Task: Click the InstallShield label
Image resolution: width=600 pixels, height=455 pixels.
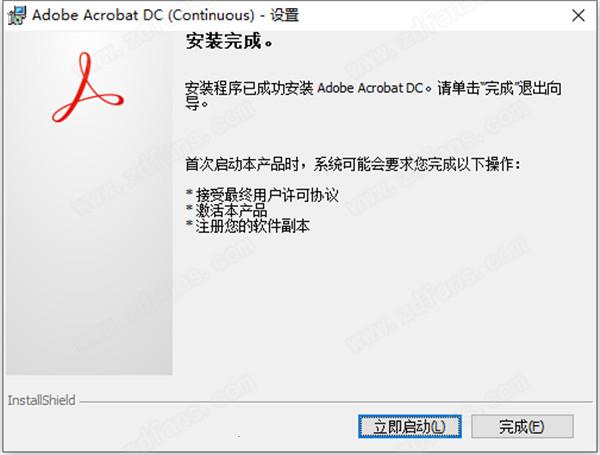Action: pos(41,400)
